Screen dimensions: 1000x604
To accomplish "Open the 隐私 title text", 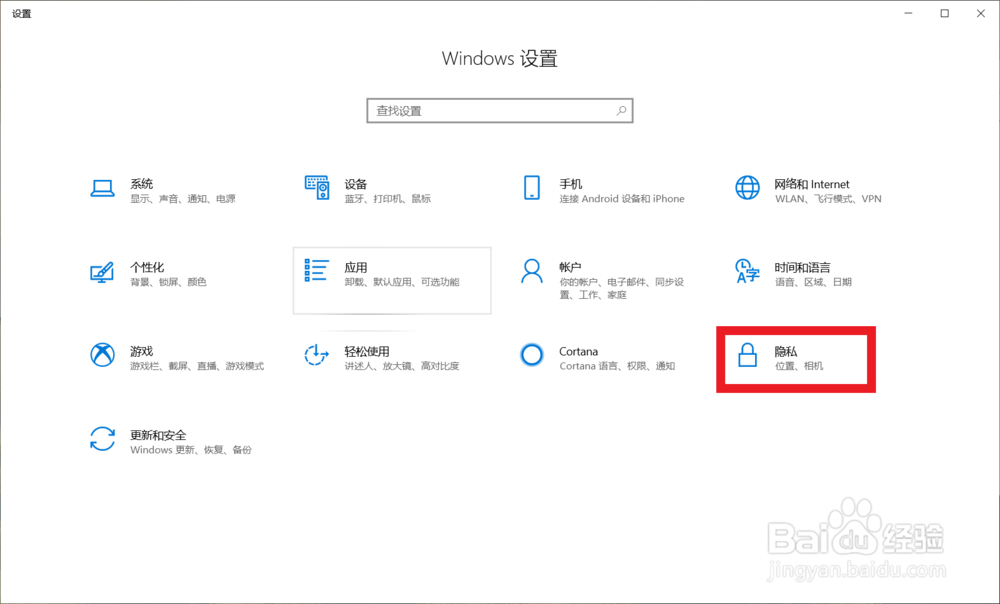I will 786,351.
